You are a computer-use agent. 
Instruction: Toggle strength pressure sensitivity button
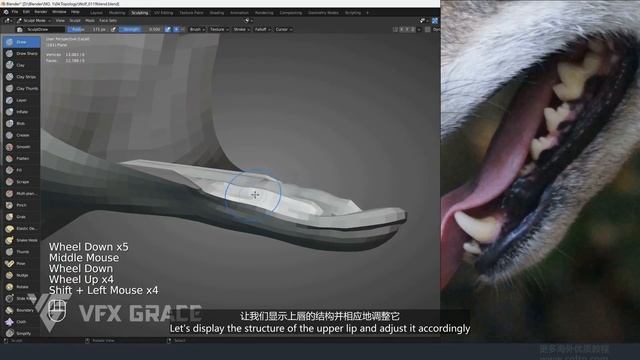coord(168,29)
